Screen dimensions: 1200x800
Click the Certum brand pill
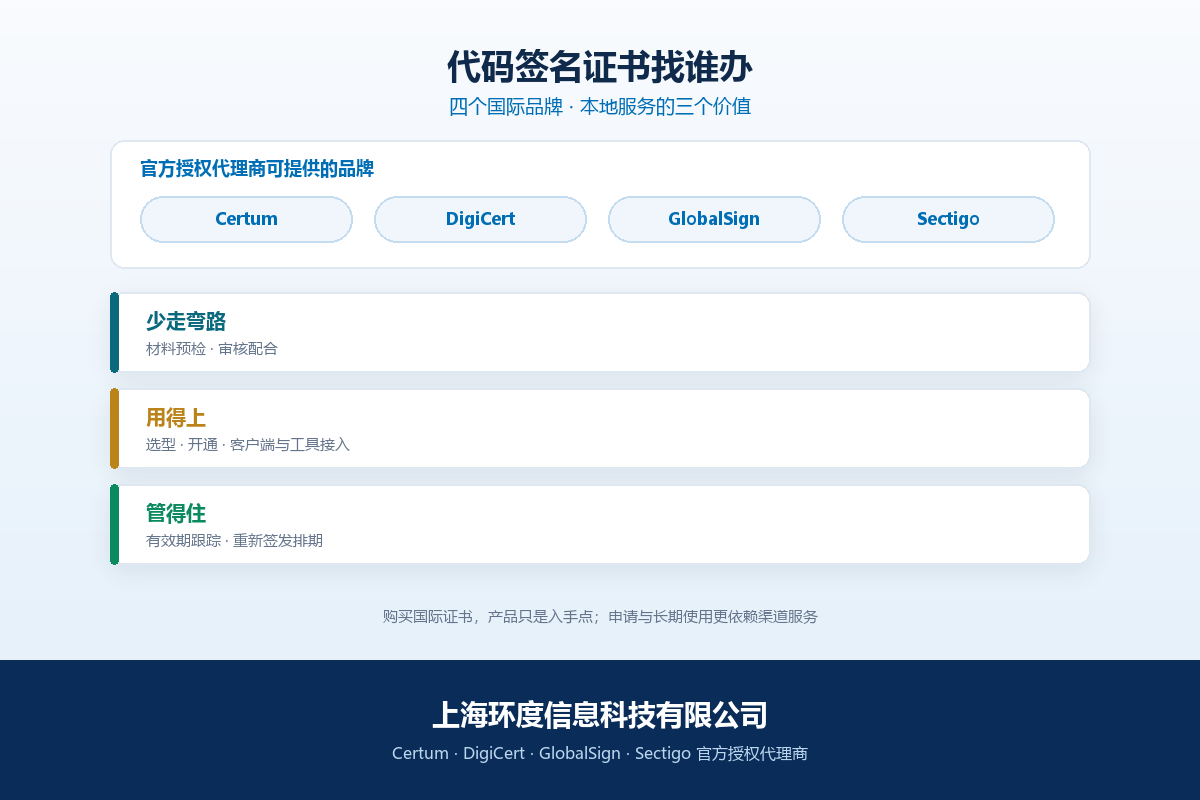click(x=246, y=219)
